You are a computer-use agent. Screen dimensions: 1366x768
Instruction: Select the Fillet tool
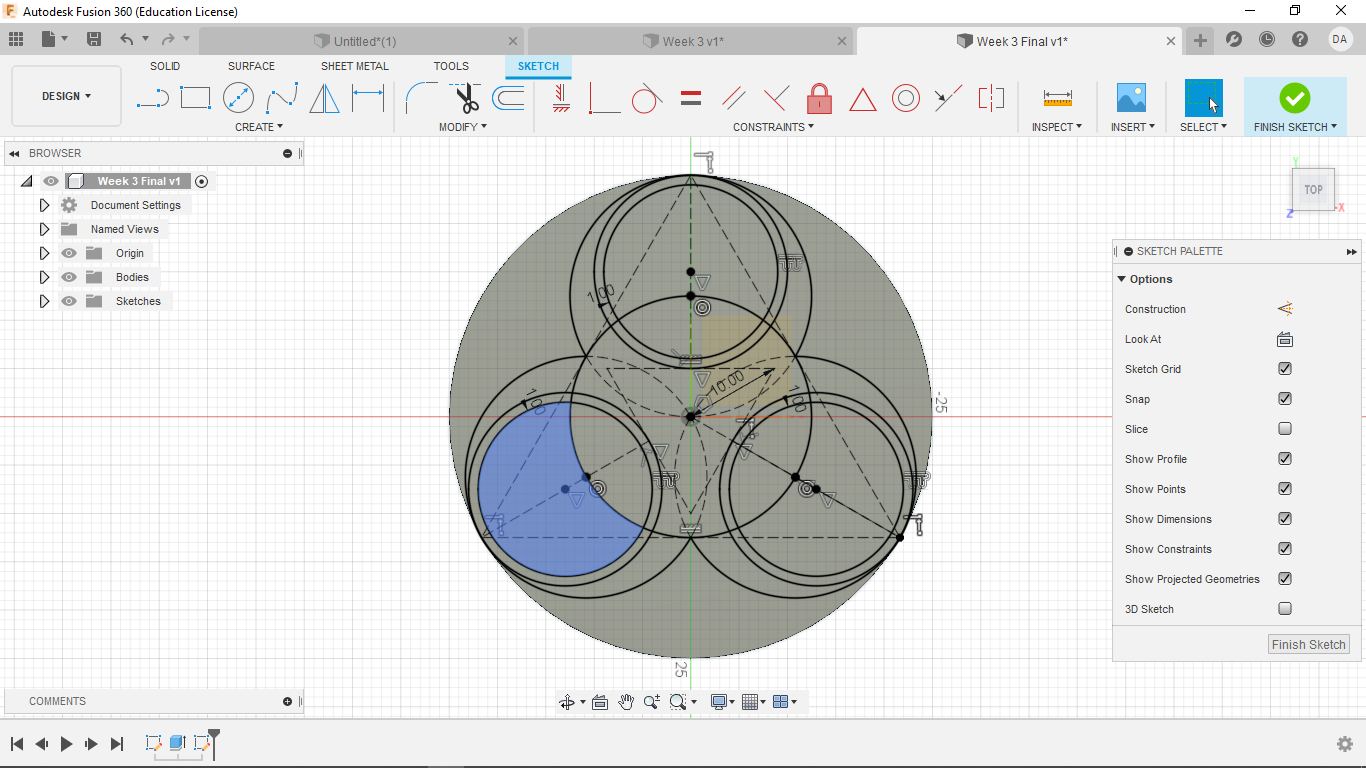[x=421, y=98]
